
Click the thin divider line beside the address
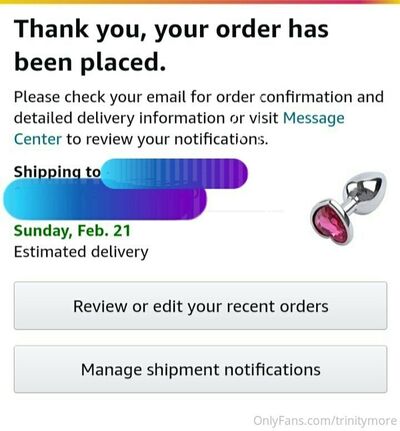click(x=245, y=211)
